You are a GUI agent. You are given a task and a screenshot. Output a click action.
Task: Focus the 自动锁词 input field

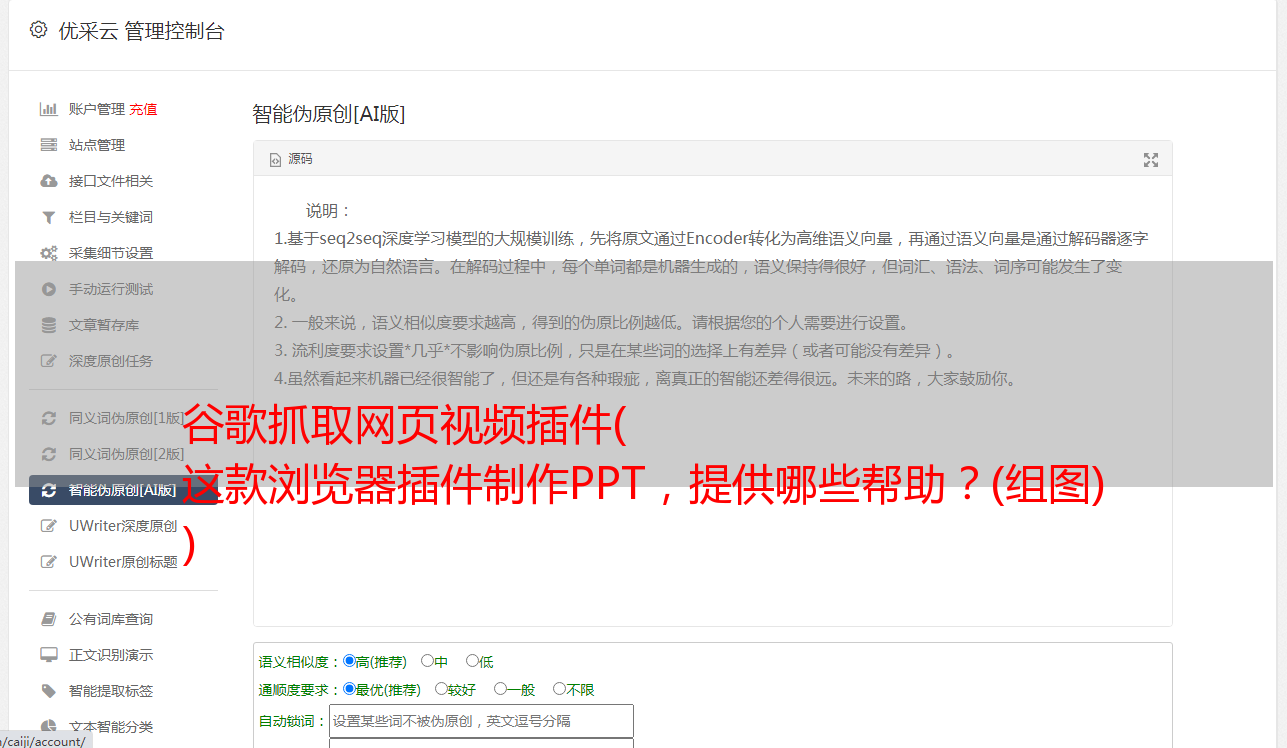point(481,721)
